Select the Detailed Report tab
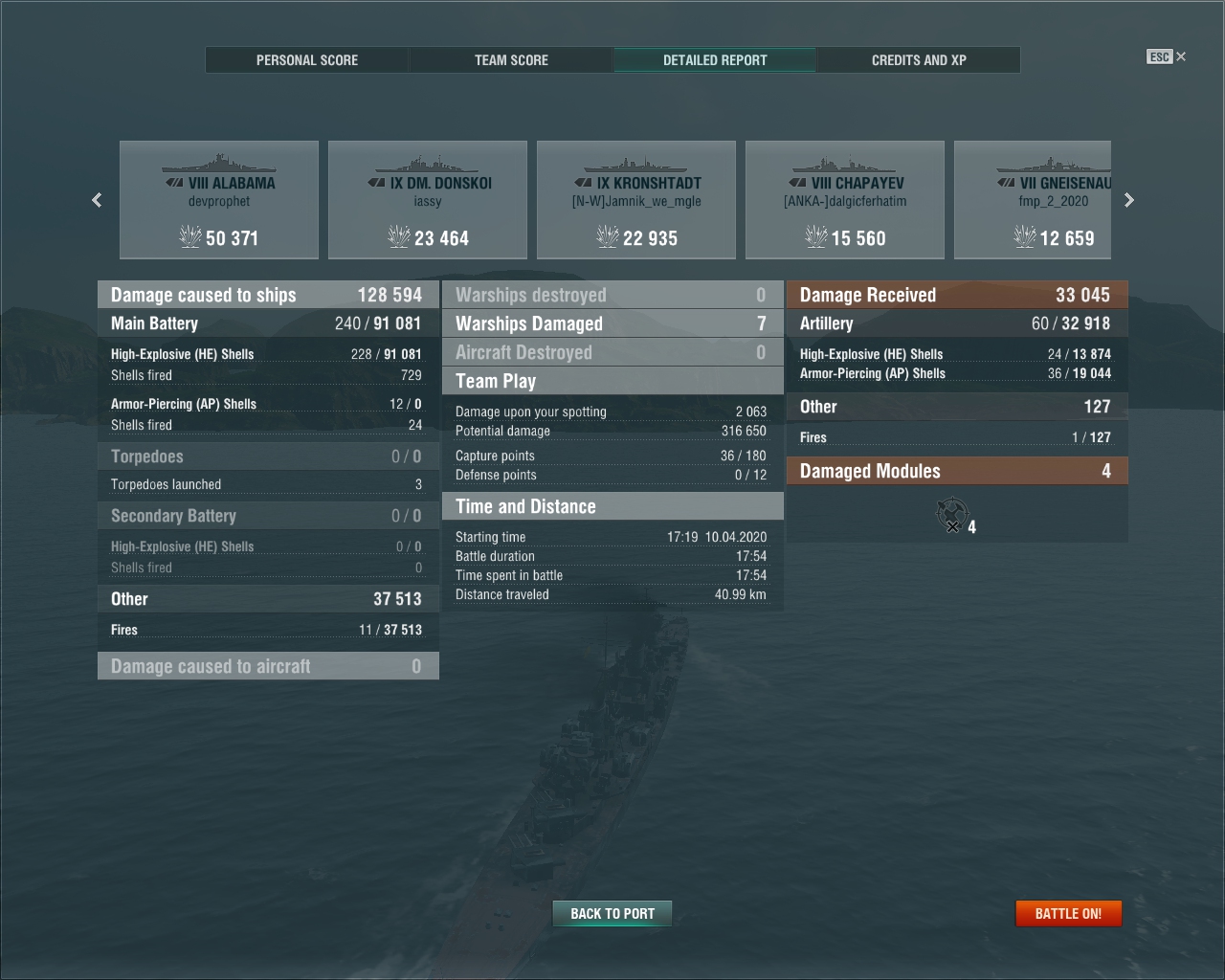1225x980 pixels. click(715, 60)
